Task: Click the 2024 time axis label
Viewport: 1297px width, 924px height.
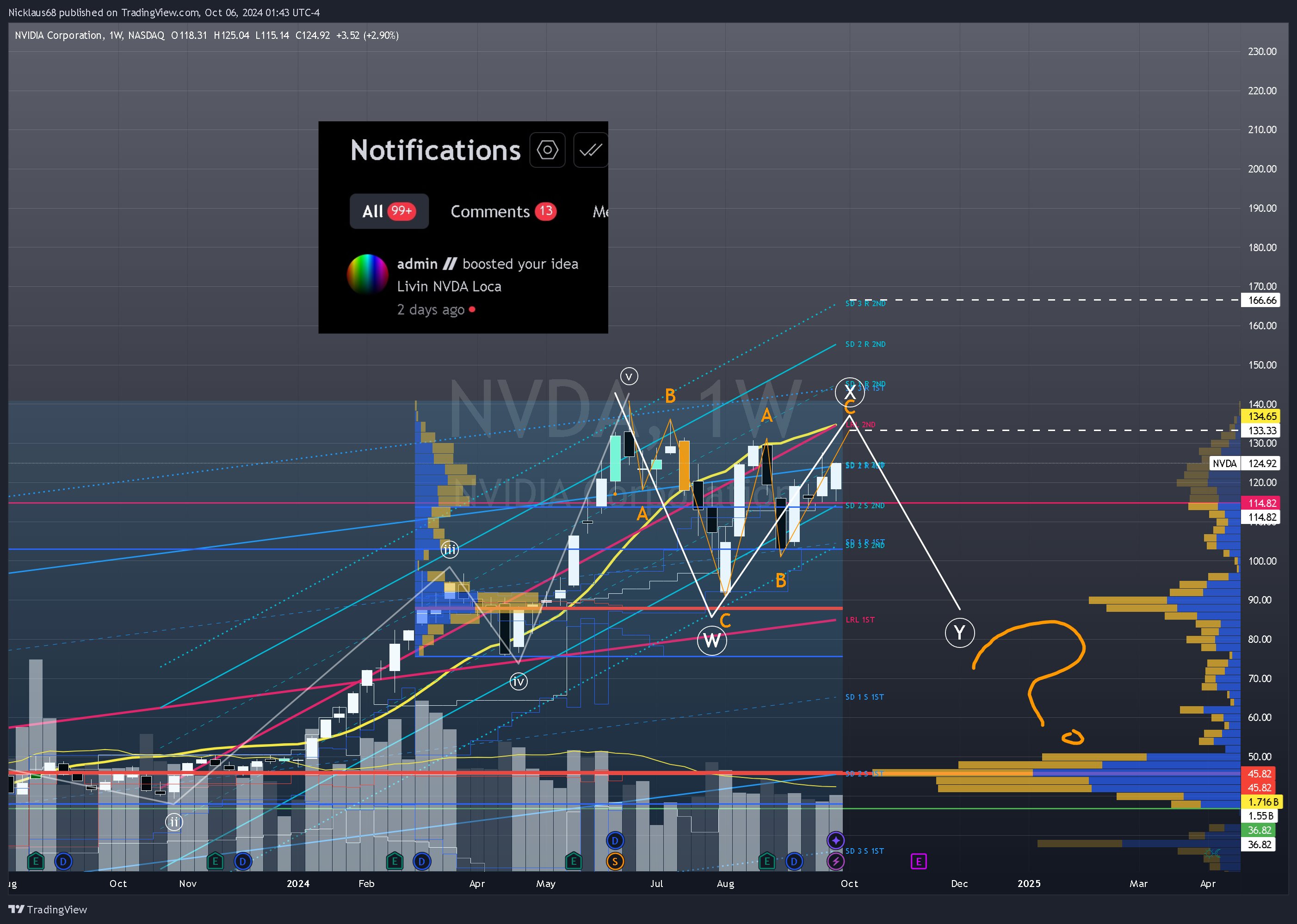Action: pyautogui.click(x=298, y=884)
